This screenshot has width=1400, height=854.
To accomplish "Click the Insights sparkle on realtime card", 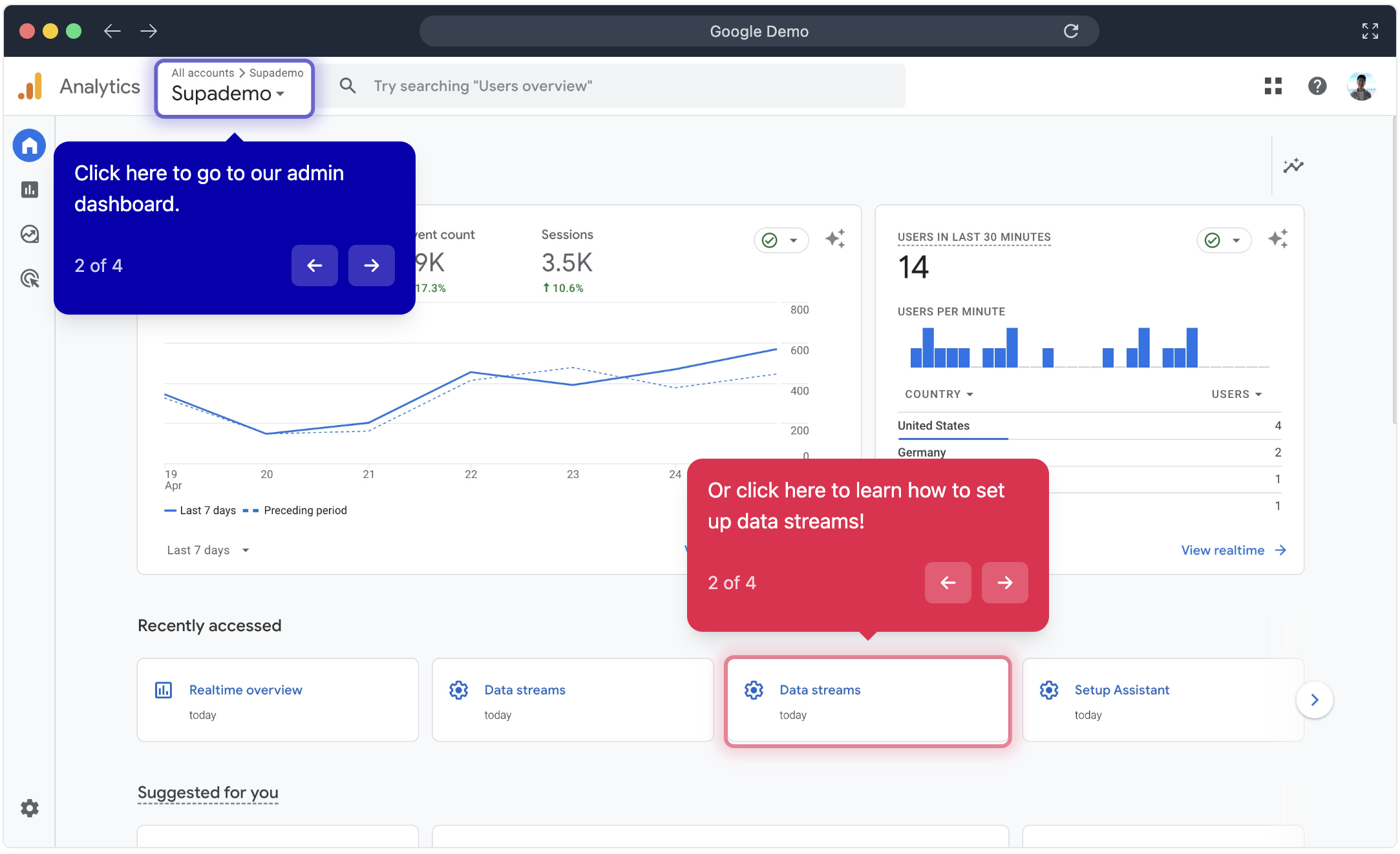I will pos(1277,239).
